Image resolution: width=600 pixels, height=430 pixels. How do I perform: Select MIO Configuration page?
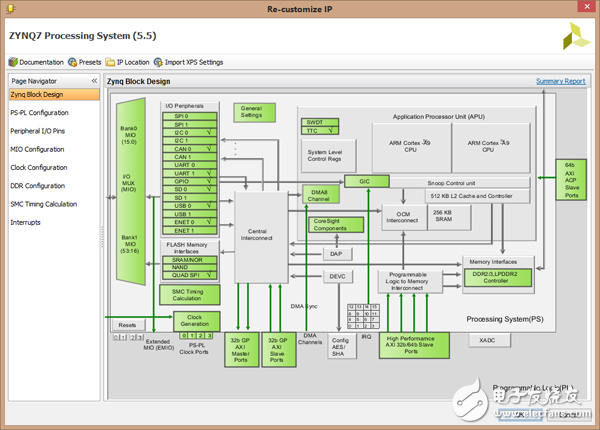(x=37, y=149)
